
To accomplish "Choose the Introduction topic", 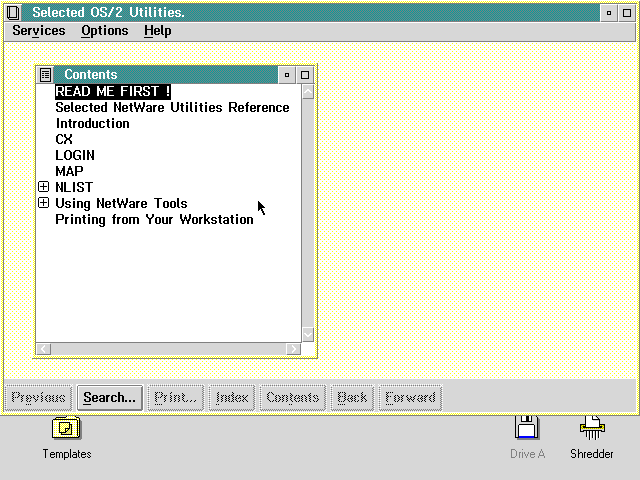I will click(92, 123).
